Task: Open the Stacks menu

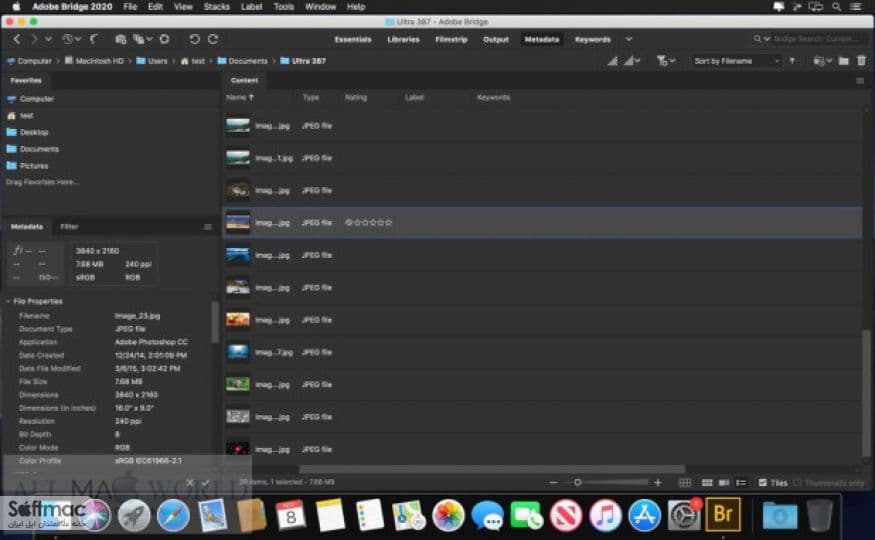Action: tap(217, 7)
